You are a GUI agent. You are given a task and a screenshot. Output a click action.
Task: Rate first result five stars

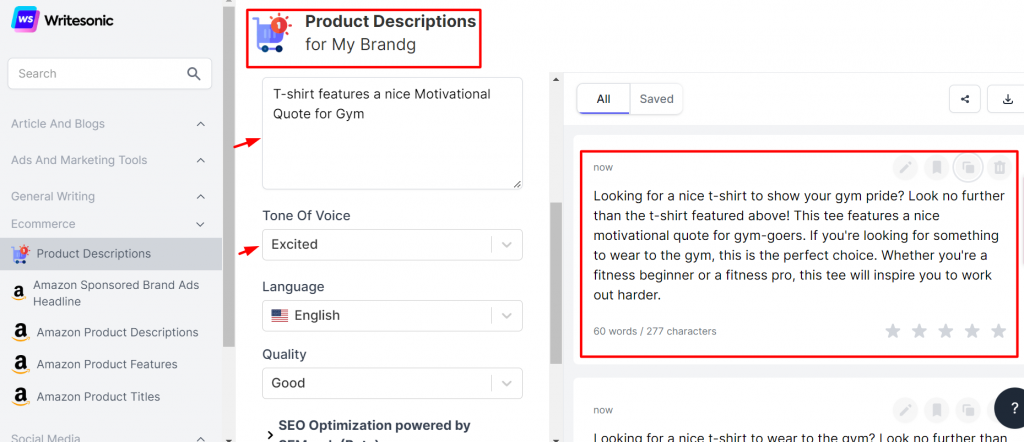[998, 331]
